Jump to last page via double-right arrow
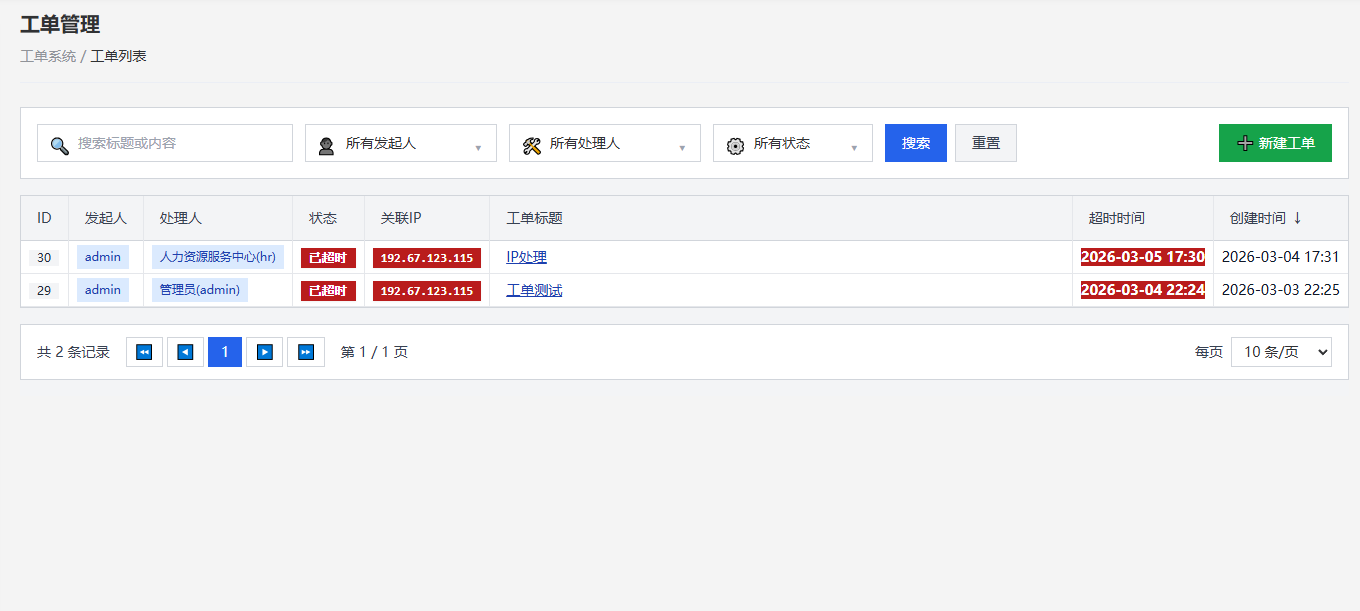Screen dimensions: 1360x611 tap(306, 351)
